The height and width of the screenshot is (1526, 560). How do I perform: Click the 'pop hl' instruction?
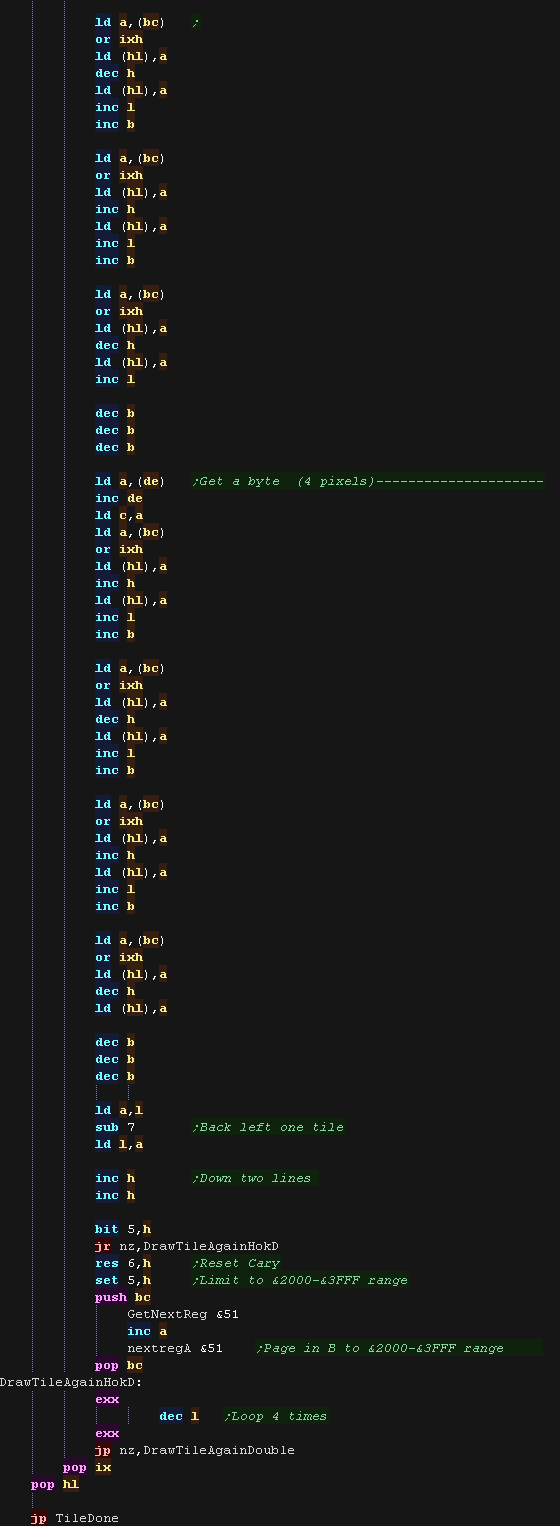click(55, 1484)
